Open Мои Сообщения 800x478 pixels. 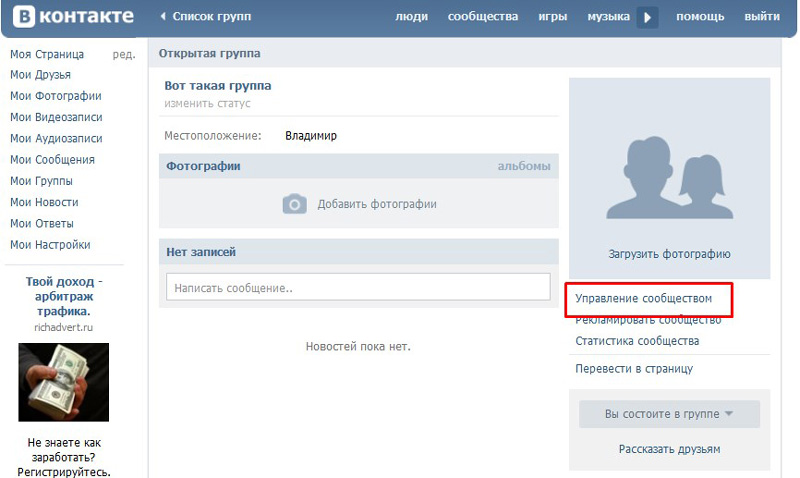point(52,160)
